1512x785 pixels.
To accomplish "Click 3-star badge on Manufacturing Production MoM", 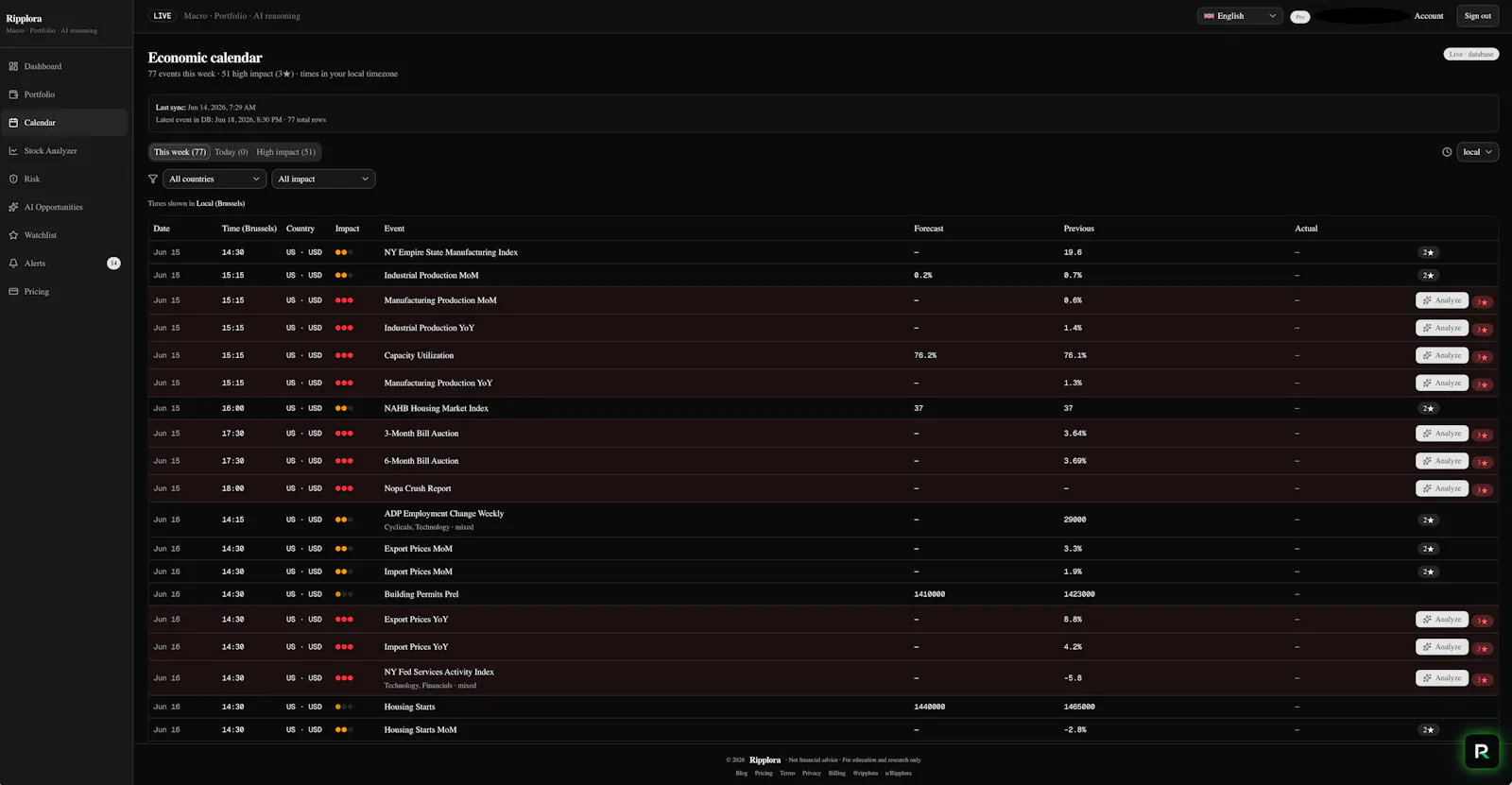I will [1483, 302].
